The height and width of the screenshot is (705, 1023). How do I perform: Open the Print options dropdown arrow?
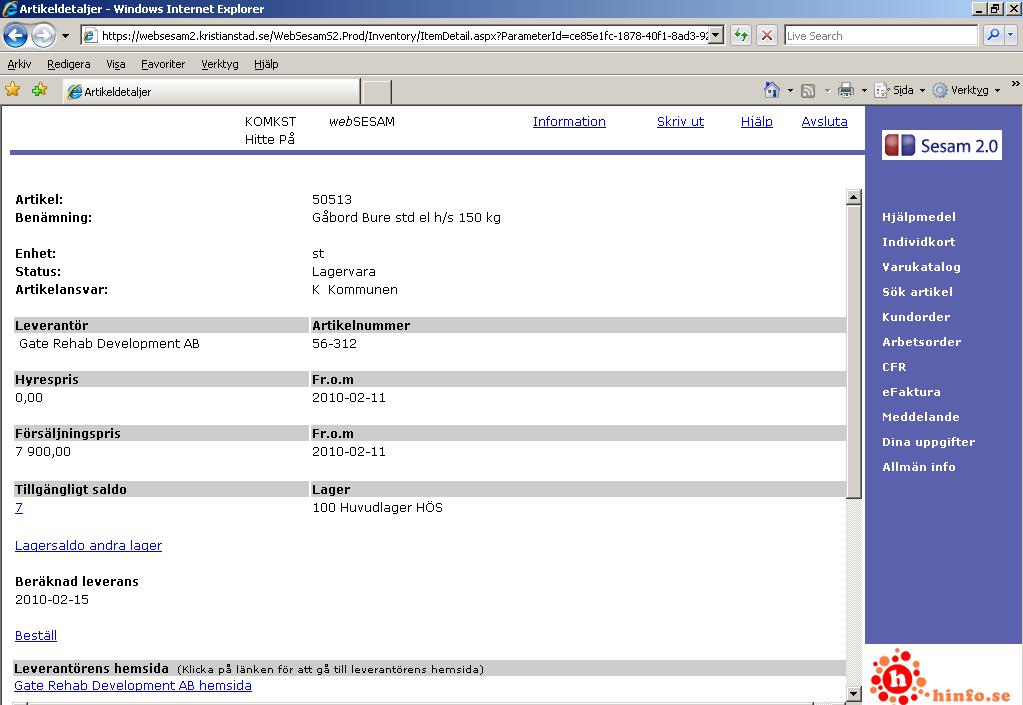coord(864,91)
